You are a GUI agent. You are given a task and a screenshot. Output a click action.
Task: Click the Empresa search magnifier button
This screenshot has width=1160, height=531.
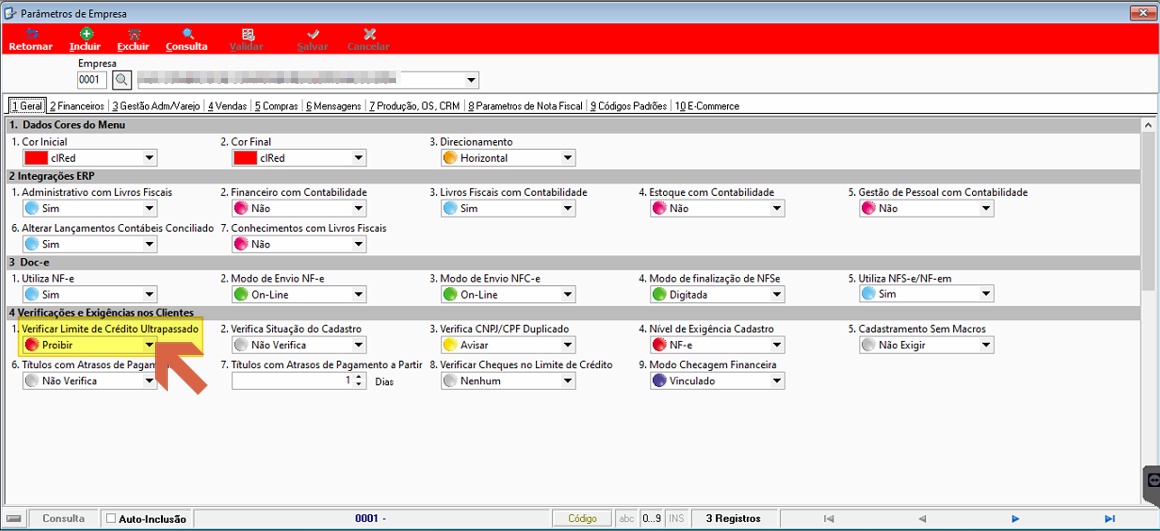[x=122, y=79]
